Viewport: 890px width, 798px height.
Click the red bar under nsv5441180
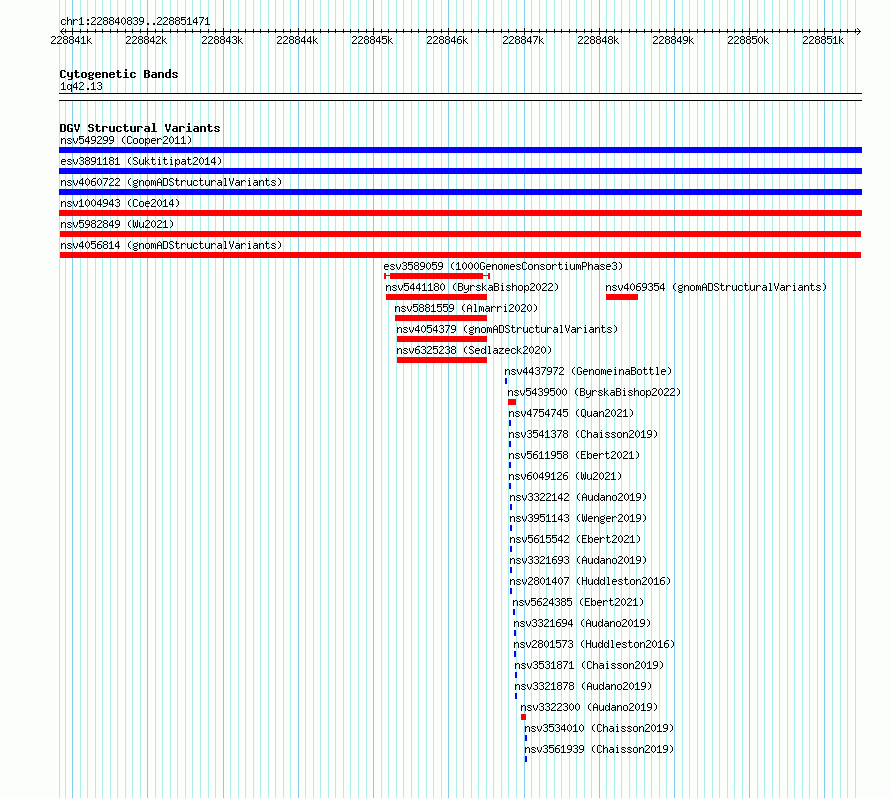point(436,297)
